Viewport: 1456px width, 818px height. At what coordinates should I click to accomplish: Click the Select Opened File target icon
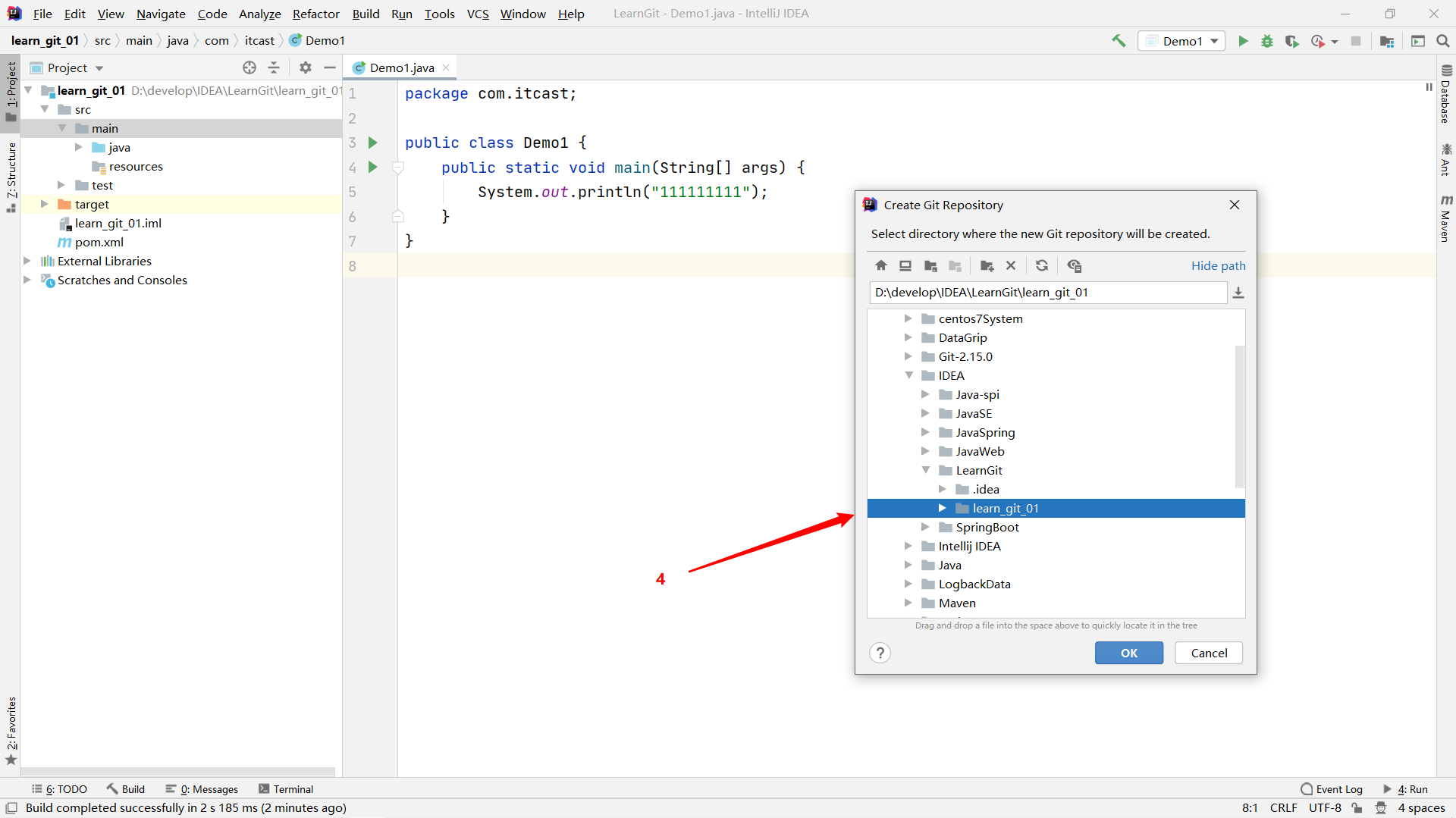point(249,67)
